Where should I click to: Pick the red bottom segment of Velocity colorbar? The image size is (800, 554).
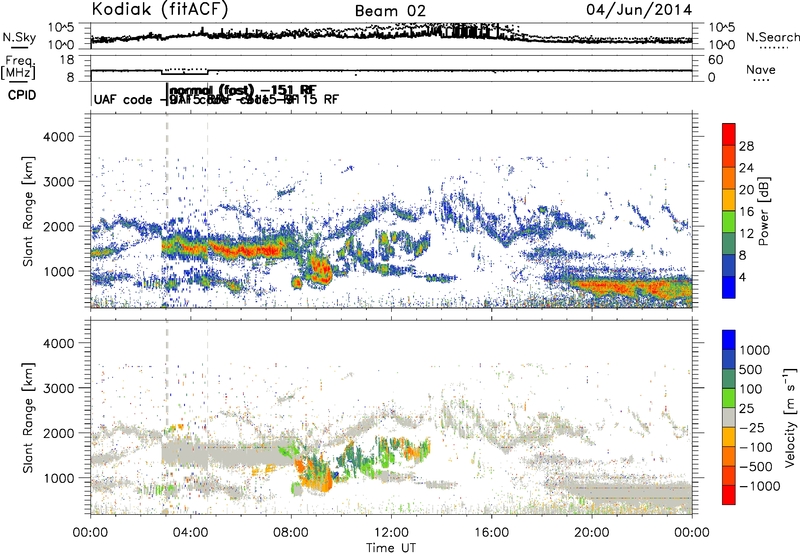pyautogui.click(x=729, y=495)
